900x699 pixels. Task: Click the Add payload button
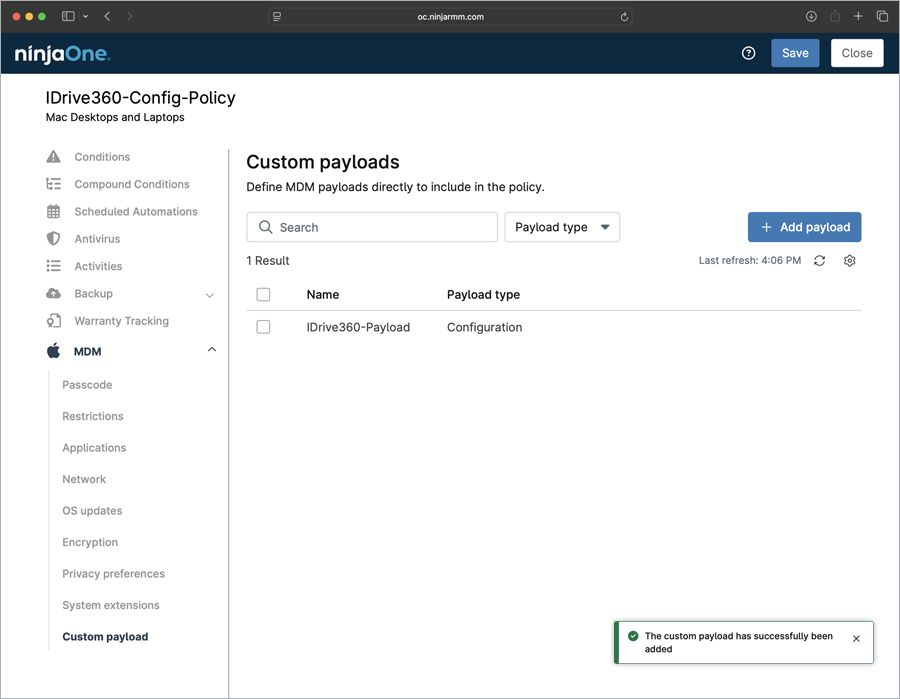804,227
